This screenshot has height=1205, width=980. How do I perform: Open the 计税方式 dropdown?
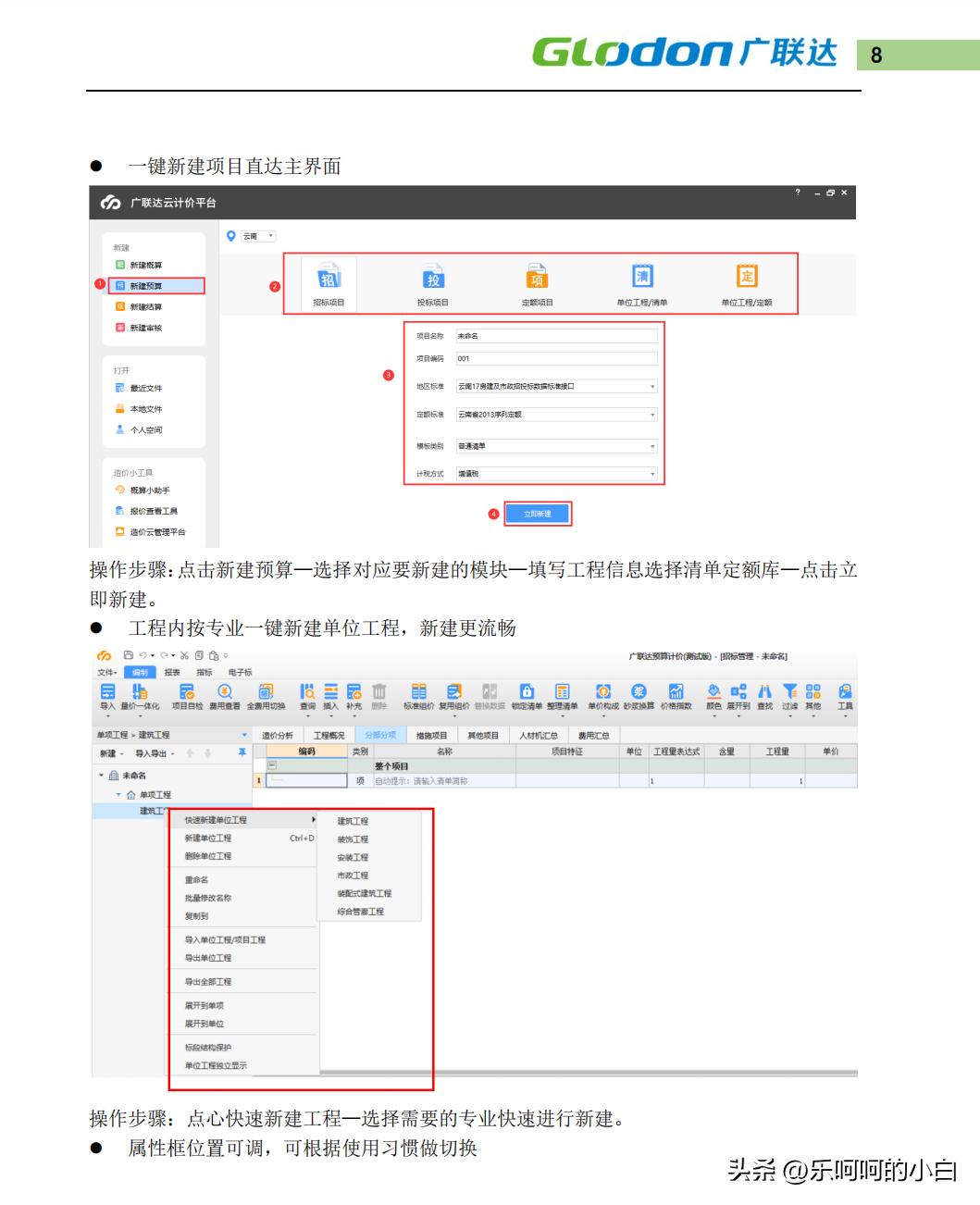coord(651,475)
